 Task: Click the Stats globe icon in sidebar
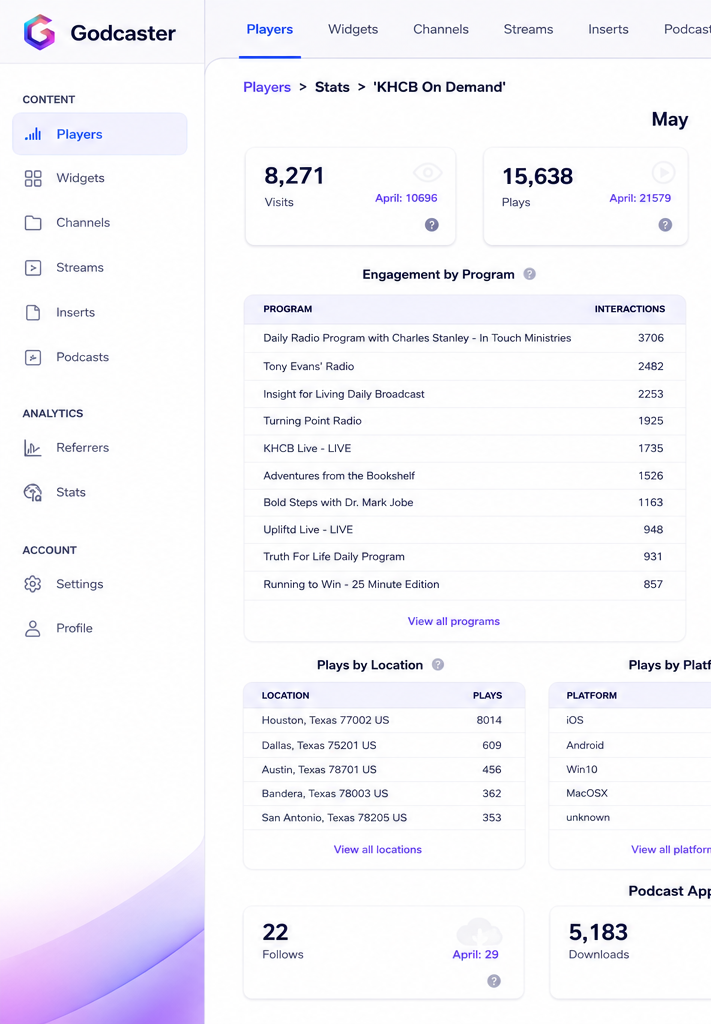(33, 492)
